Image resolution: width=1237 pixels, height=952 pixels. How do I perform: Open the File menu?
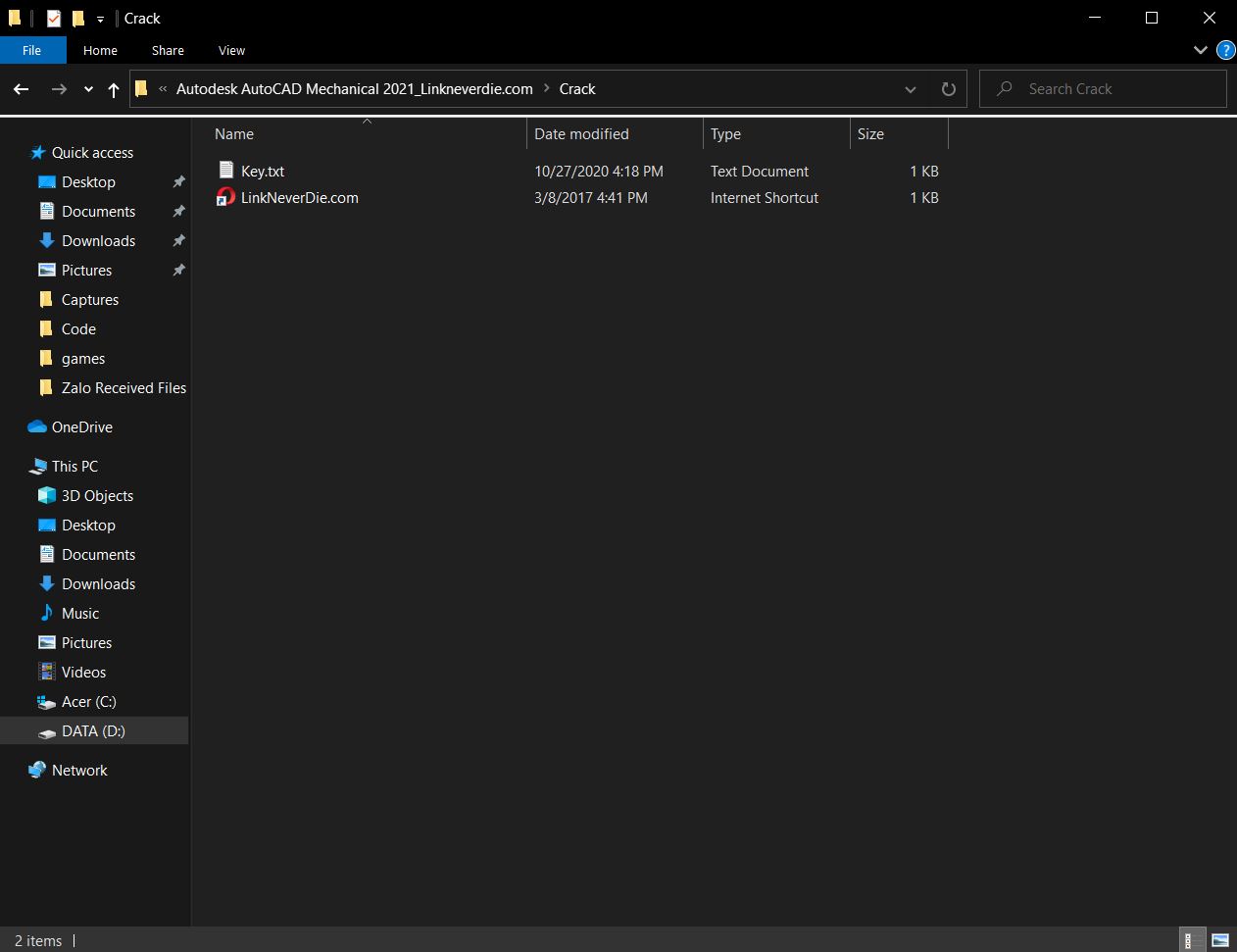32,50
